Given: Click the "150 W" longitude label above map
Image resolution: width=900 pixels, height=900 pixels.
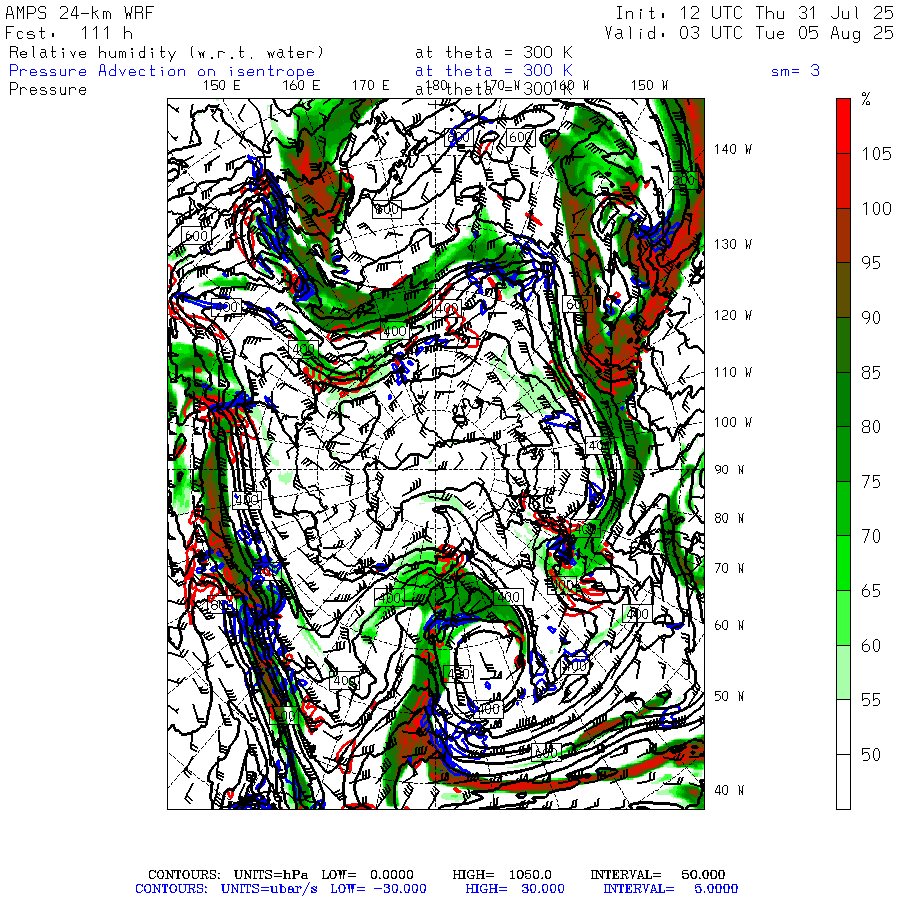Looking at the screenshot, I should pyautogui.click(x=649, y=86).
